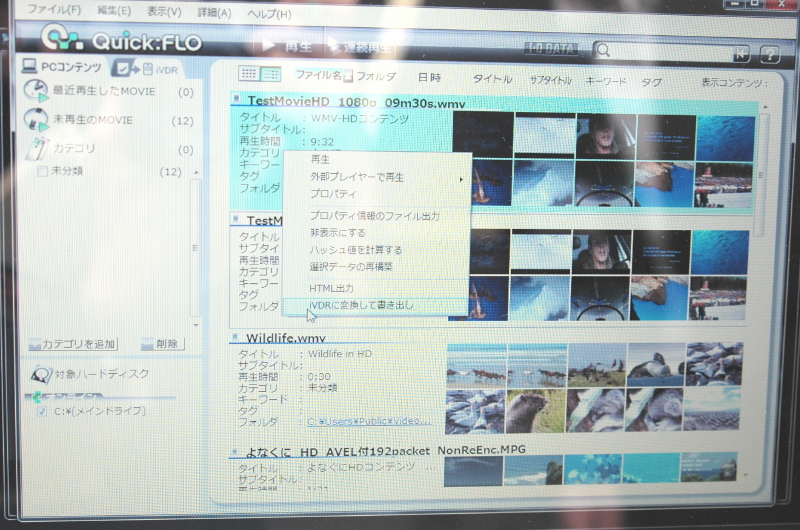Click the file icon beside Wildlife.wmv
The width and height of the screenshot is (800, 530).
click(235, 337)
